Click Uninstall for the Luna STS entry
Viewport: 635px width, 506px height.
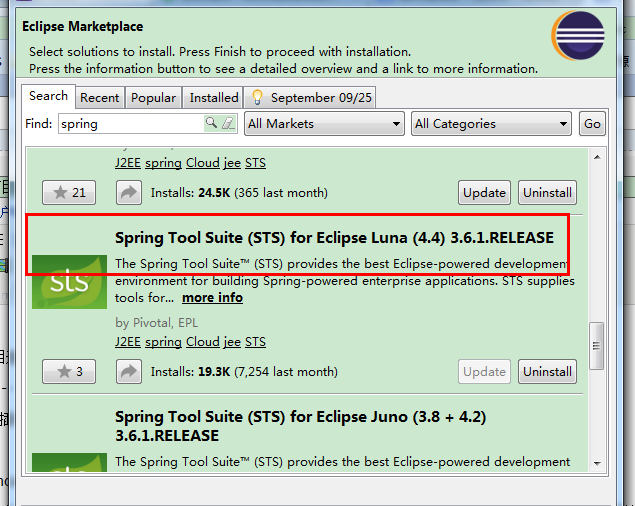[x=548, y=371]
